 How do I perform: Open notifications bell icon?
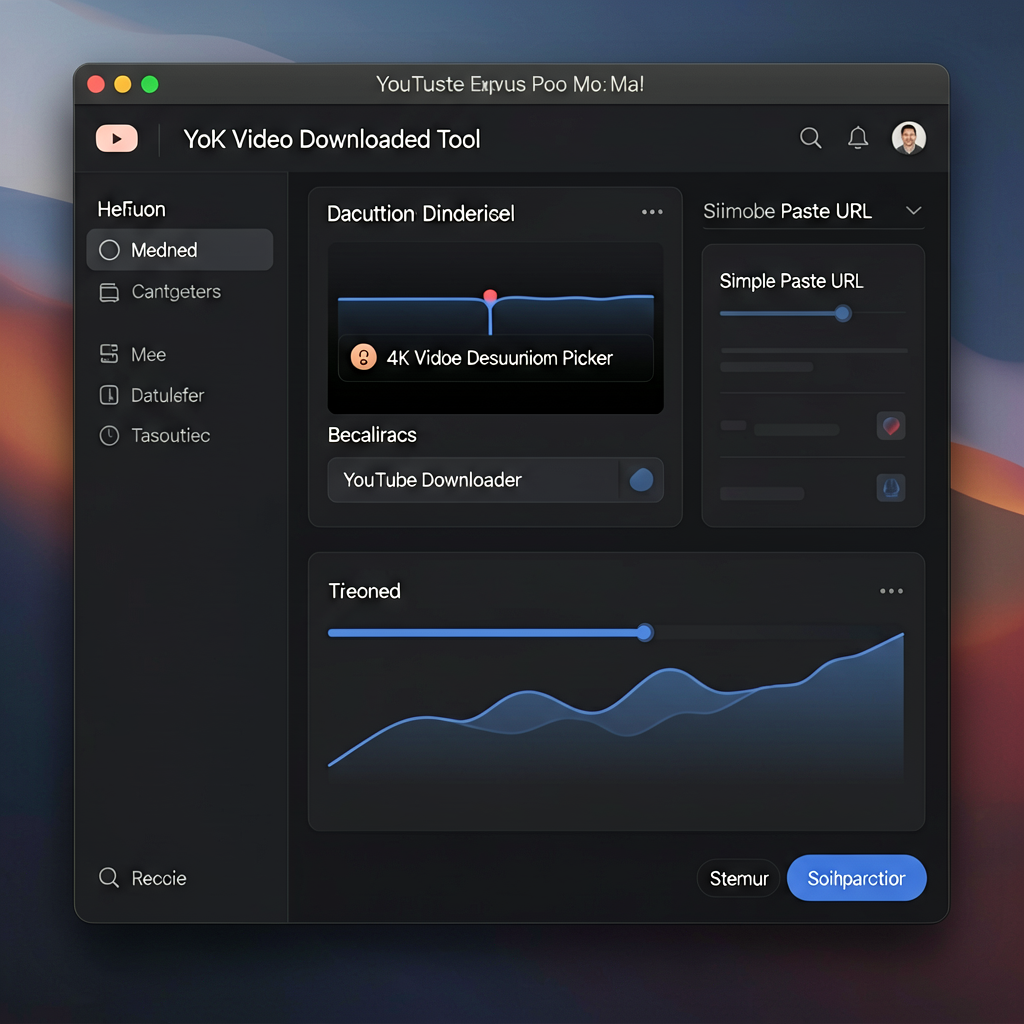pos(857,138)
